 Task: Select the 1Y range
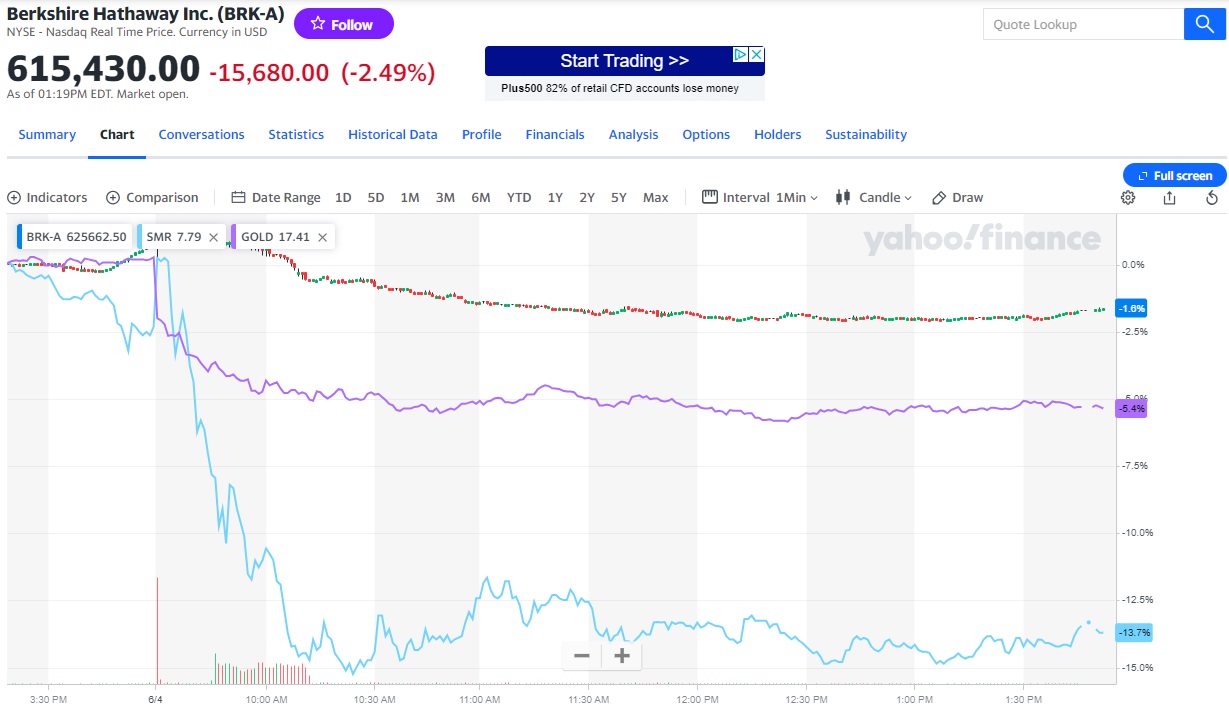click(x=555, y=197)
